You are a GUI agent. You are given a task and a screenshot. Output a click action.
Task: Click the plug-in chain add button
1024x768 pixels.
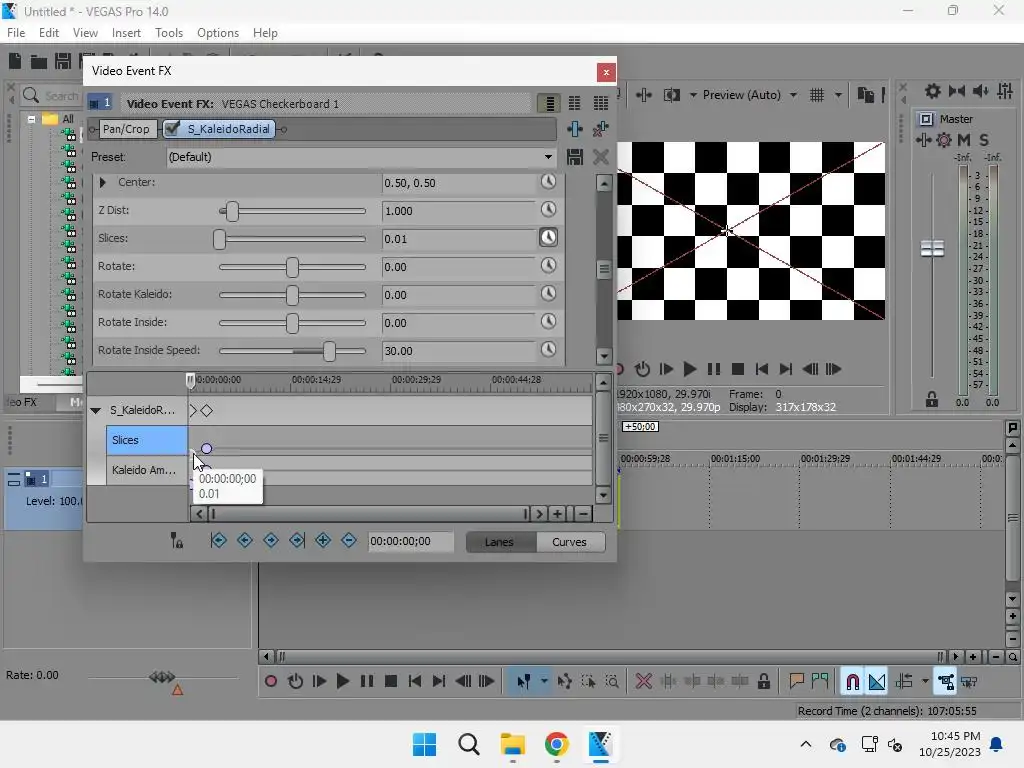[575, 129]
